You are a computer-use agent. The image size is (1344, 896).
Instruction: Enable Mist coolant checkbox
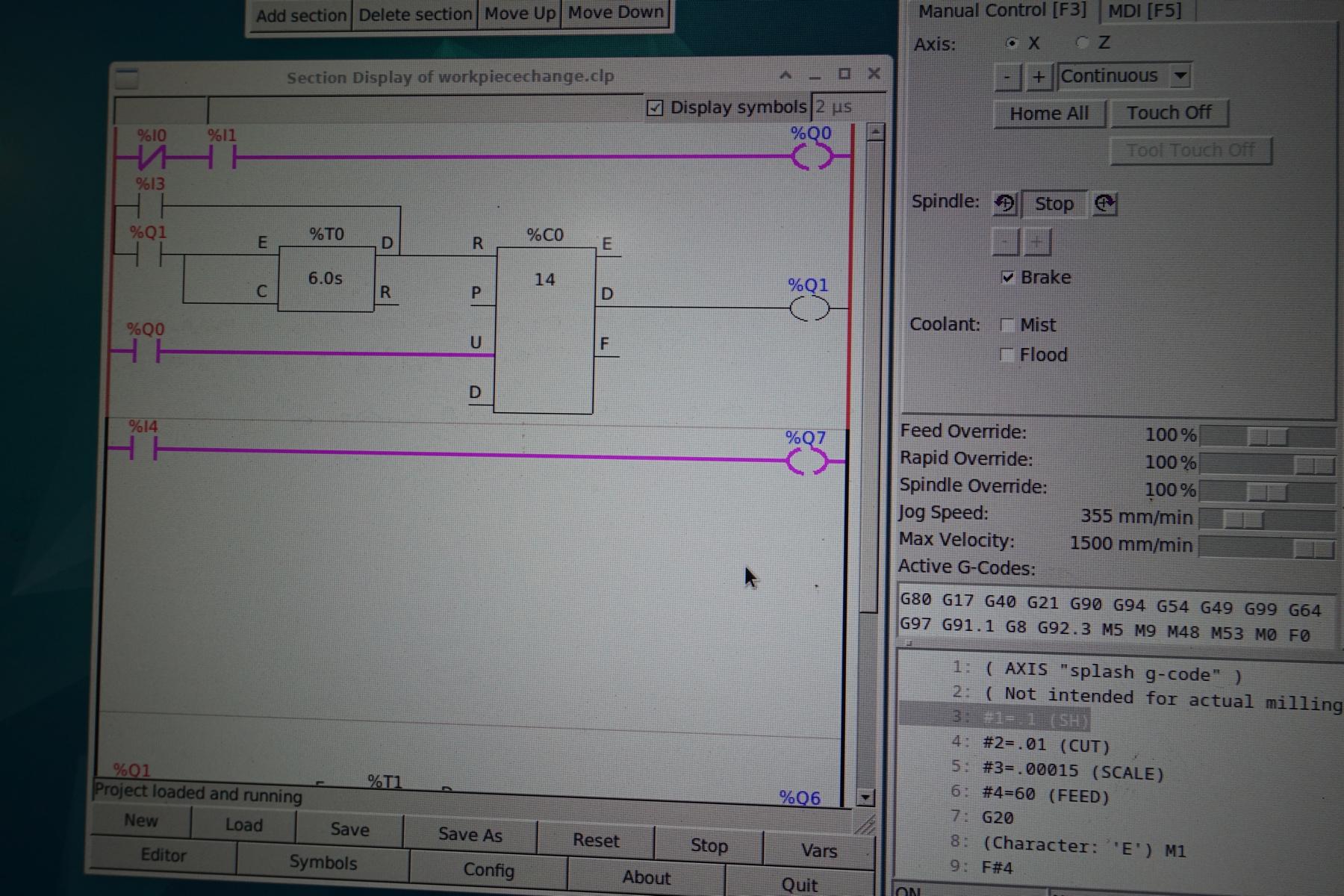[x=1007, y=325]
